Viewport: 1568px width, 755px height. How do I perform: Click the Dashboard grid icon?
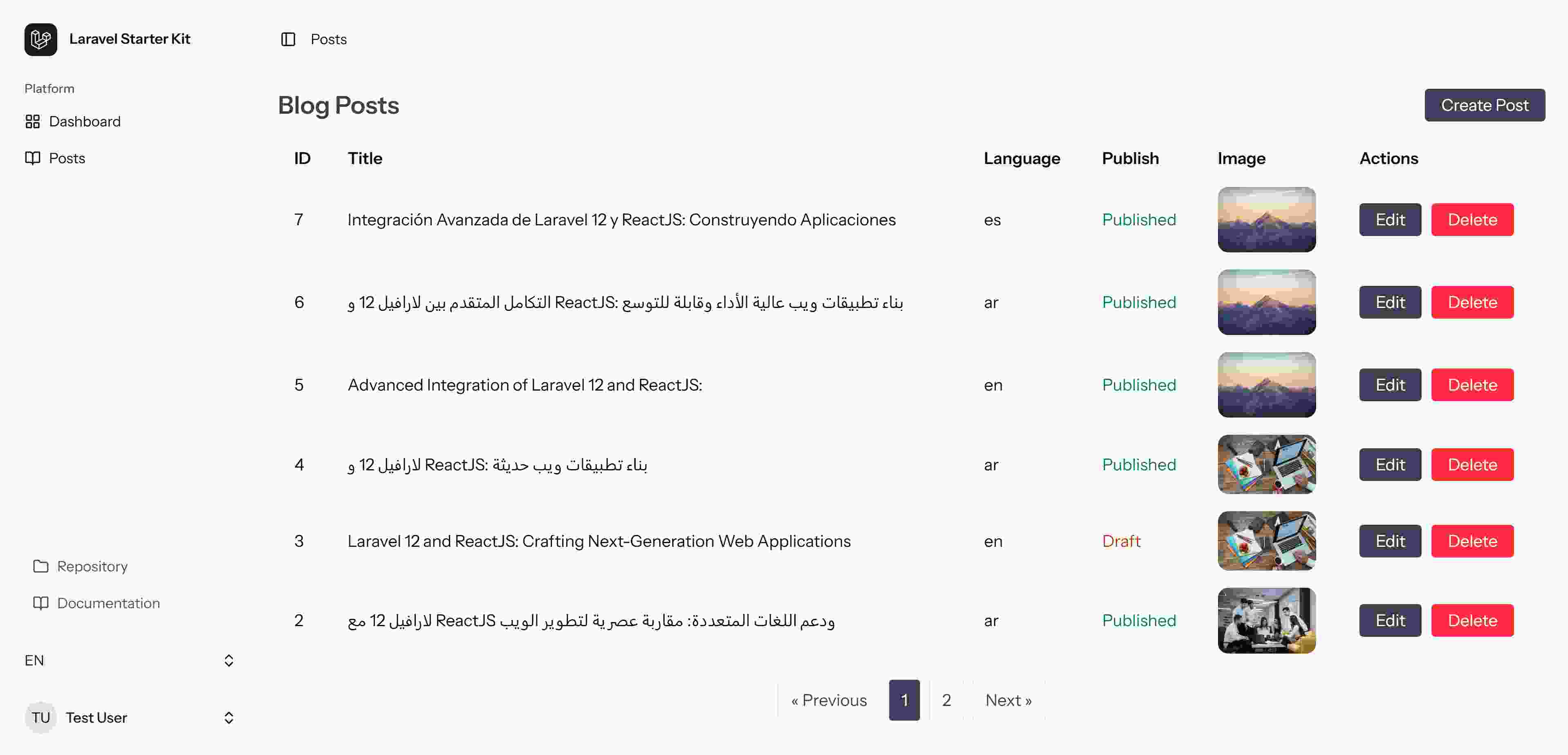[32, 122]
